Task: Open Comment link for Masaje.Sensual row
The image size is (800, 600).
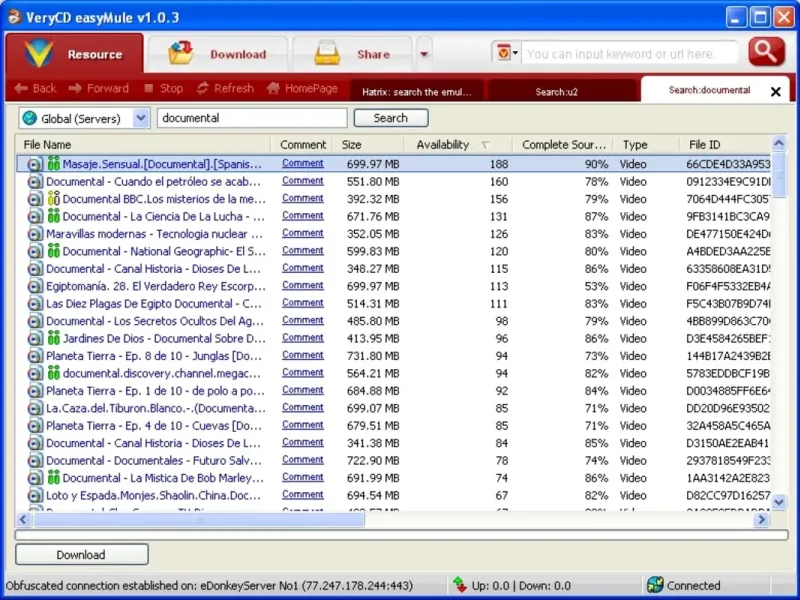Action: (303, 163)
